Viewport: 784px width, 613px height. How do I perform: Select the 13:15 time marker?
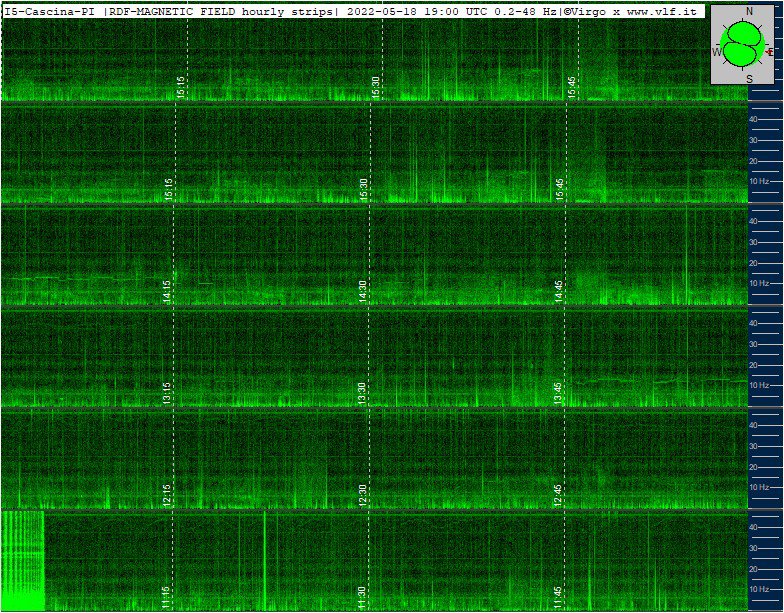[x=168, y=392]
